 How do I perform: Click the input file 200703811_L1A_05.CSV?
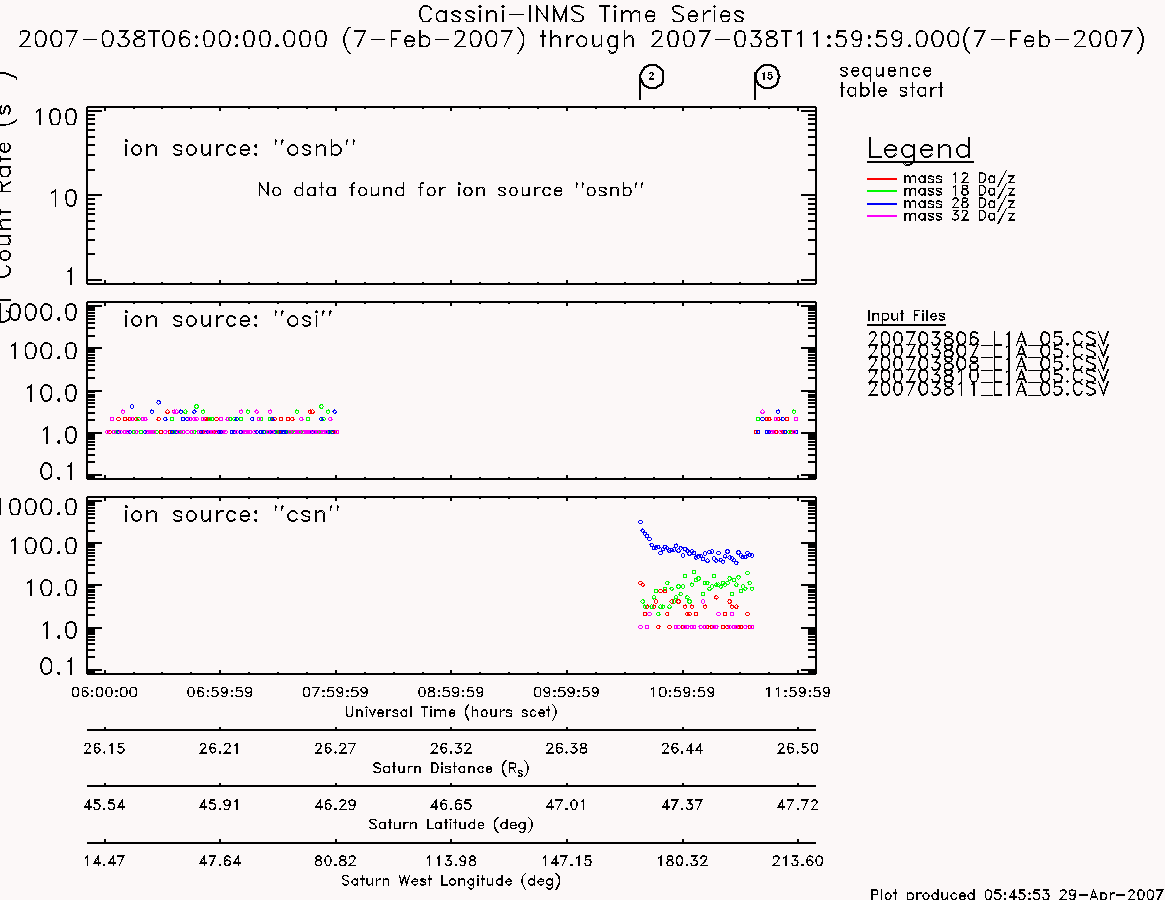987,389
